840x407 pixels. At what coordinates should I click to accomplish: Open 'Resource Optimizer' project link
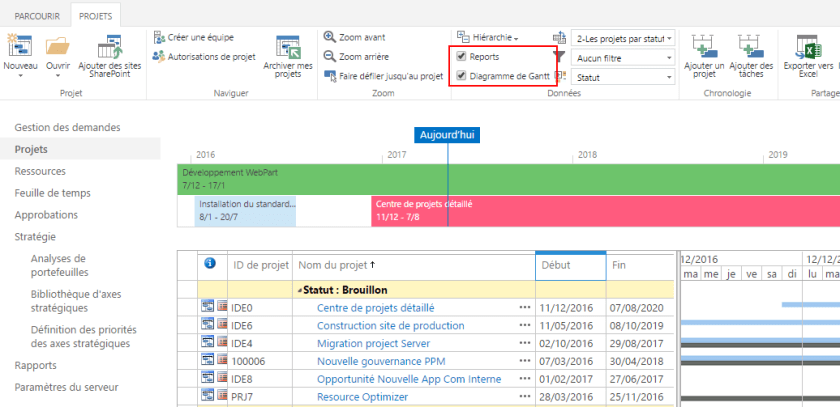click(x=362, y=397)
